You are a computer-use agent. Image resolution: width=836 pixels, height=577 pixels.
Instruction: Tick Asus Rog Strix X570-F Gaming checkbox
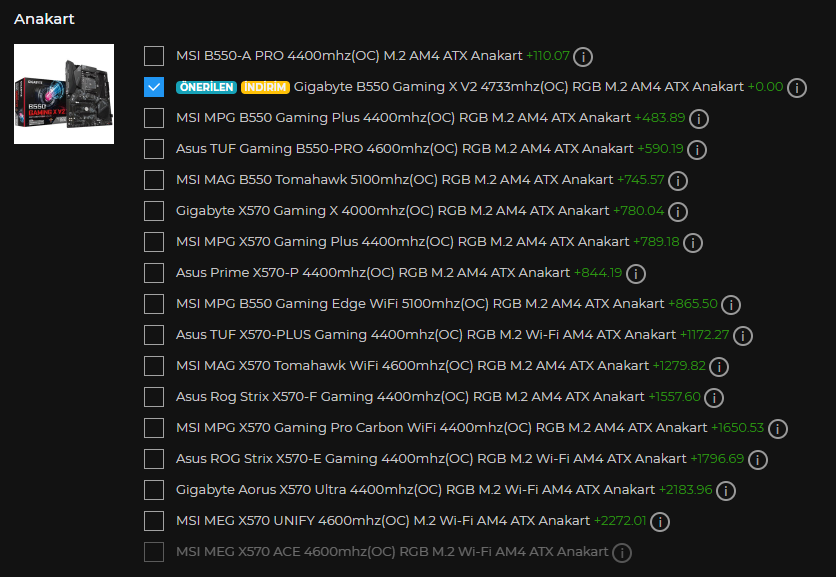click(154, 397)
